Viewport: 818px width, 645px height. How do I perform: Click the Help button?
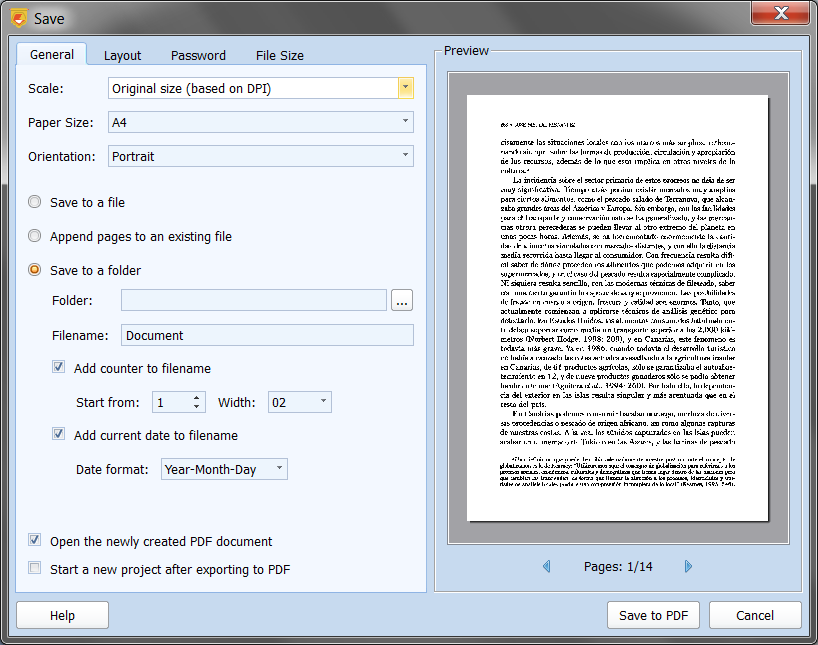click(62, 615)
